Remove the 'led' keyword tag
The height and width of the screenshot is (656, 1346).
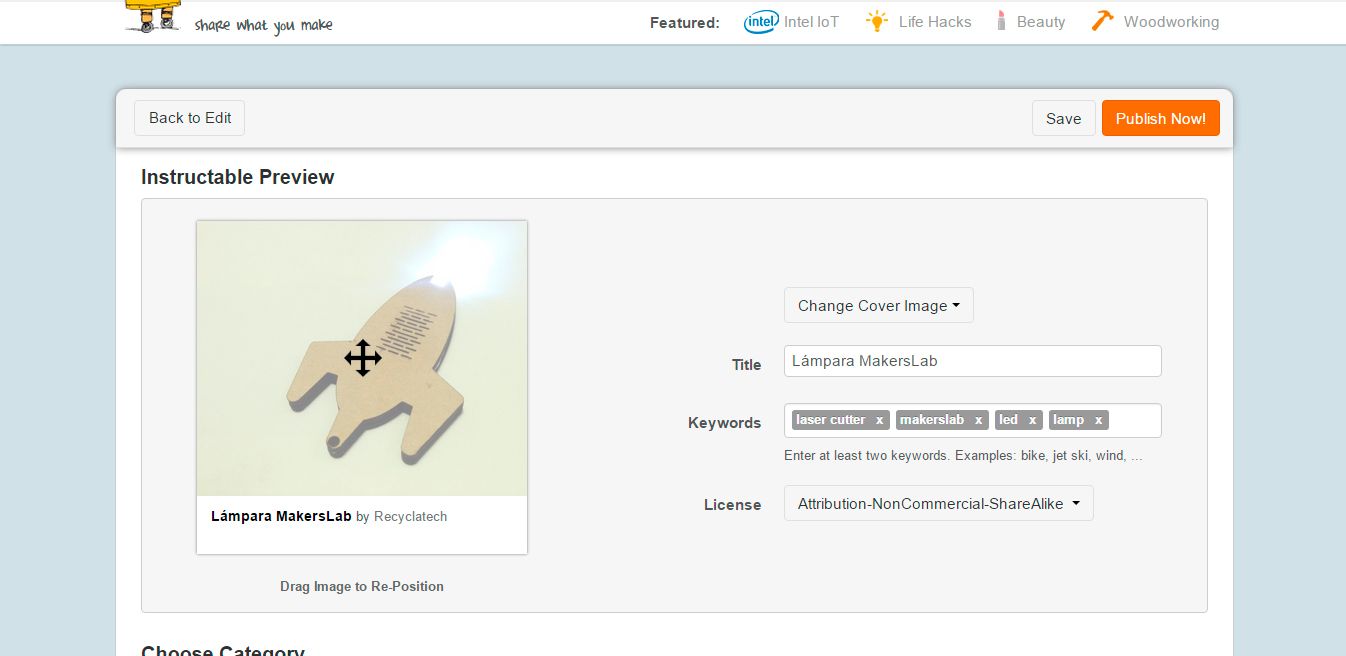(x=1032, y=420)
